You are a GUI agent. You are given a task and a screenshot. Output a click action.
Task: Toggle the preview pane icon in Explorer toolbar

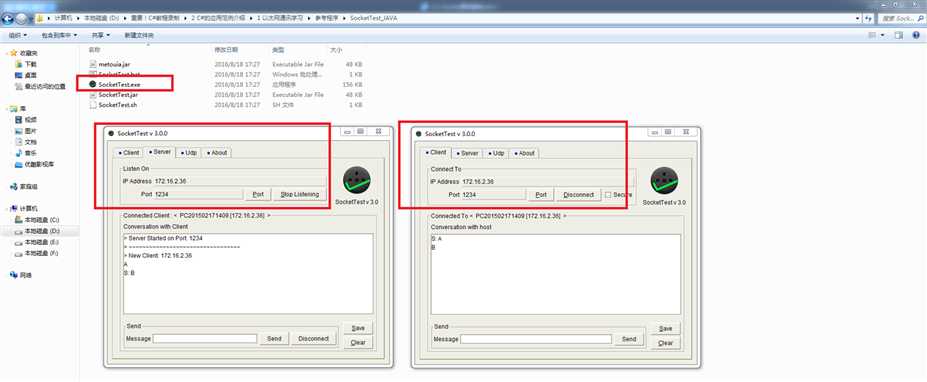pos(899,35)
